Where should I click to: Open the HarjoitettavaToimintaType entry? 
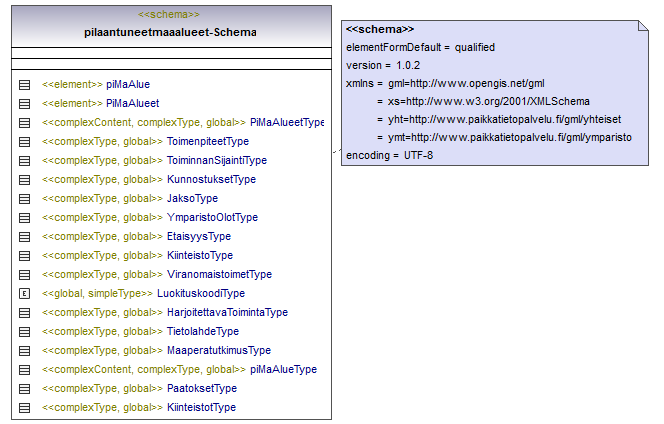227,312
